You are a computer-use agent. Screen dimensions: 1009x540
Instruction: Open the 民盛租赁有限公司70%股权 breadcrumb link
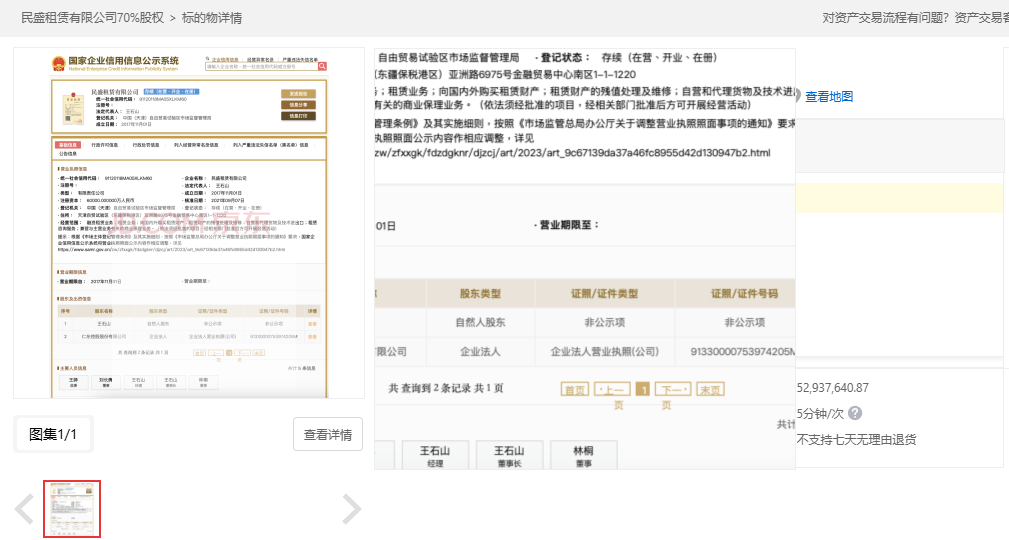click(x=93, y=18)
